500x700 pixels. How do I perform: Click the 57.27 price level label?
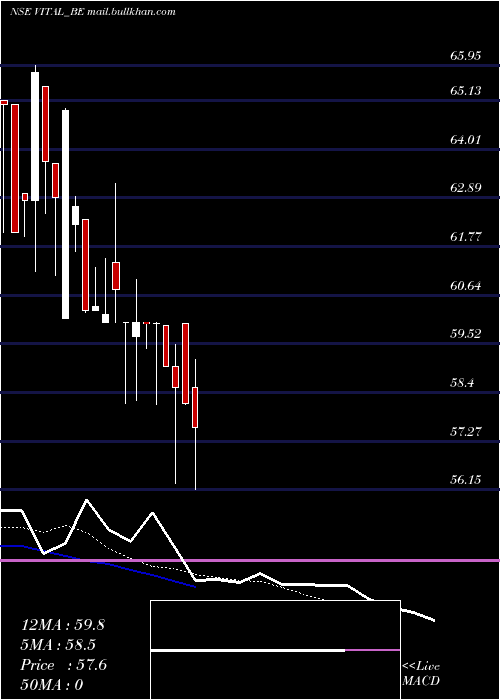pos(466,432)
